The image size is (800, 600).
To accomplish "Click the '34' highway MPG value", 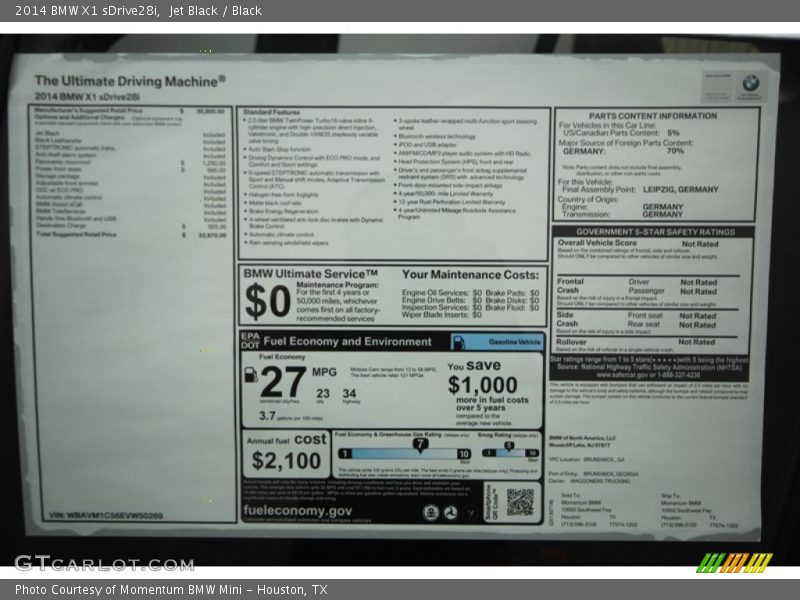I will coord(349,393).
